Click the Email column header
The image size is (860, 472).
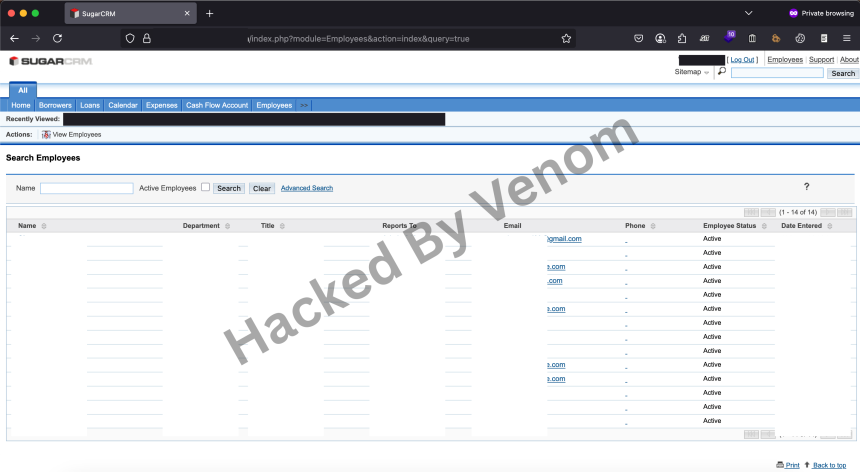pos(512,226)
